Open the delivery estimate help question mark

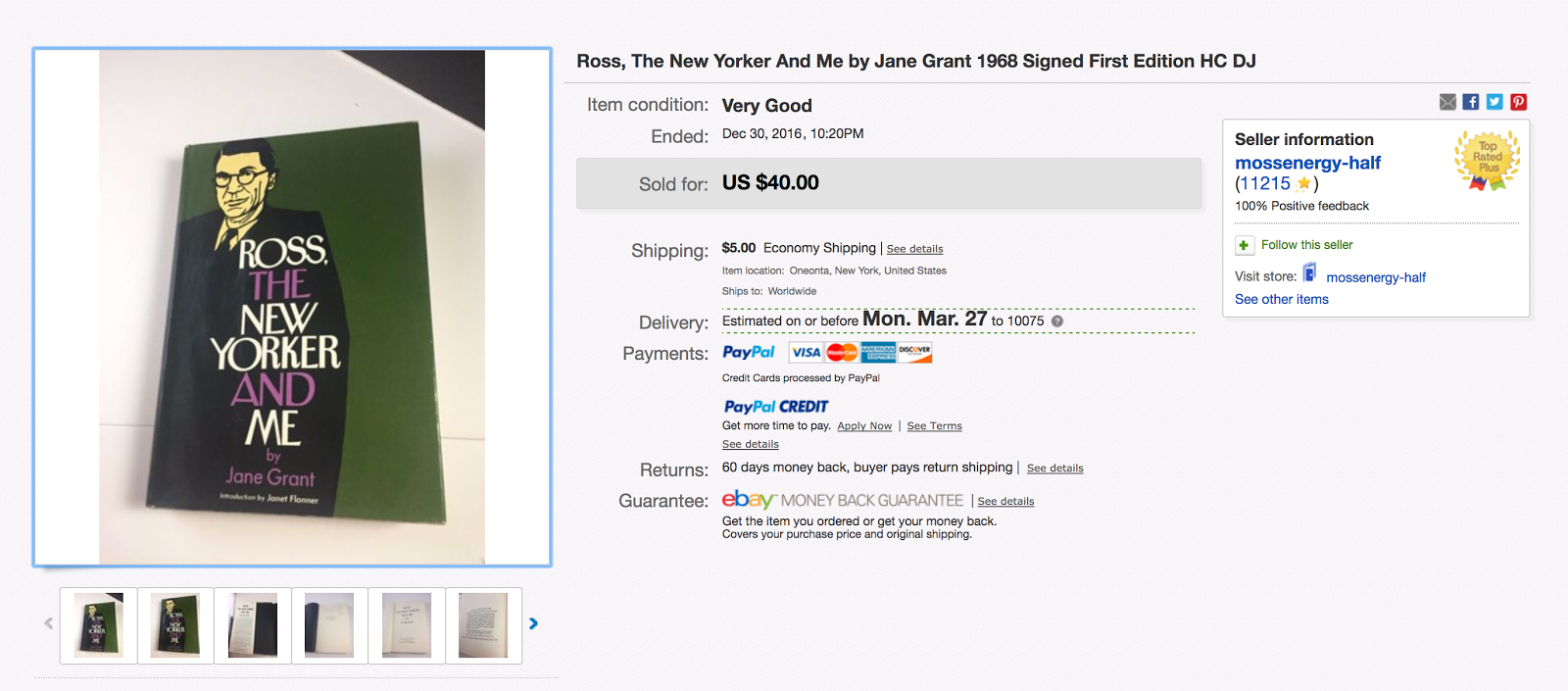[x=1057, y=321]
